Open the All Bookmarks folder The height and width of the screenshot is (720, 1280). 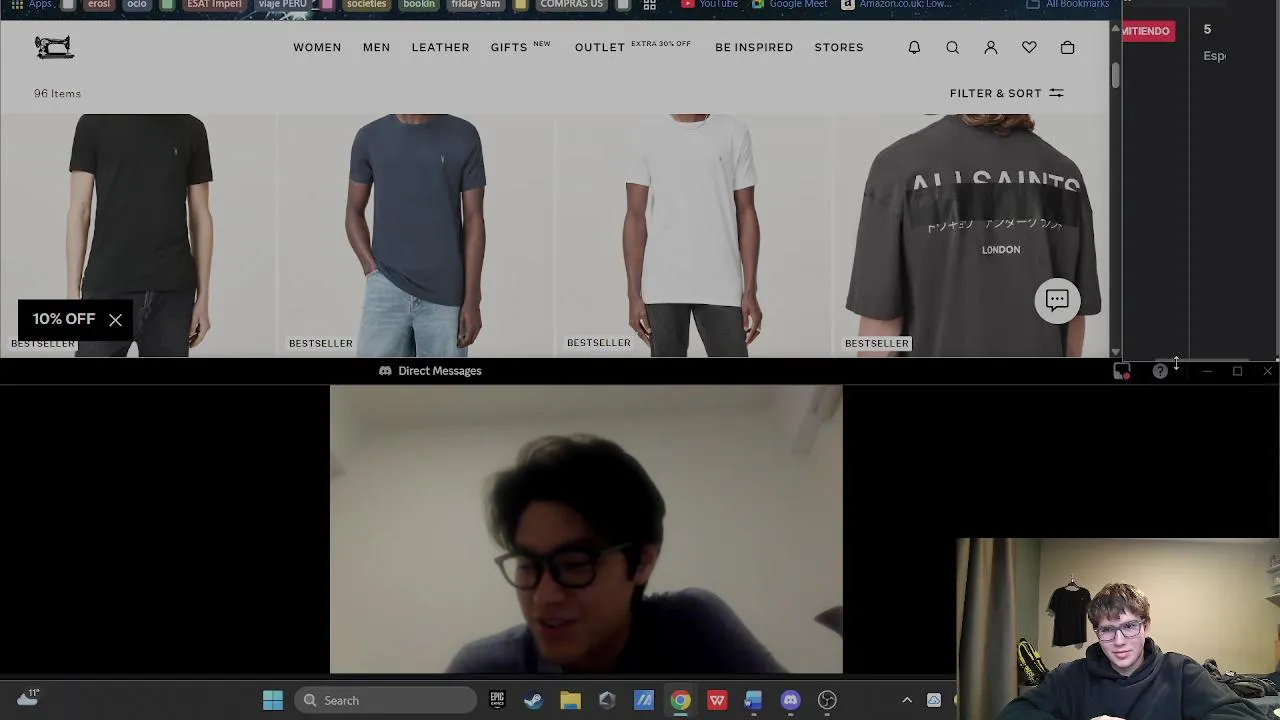click(1068, 5)
